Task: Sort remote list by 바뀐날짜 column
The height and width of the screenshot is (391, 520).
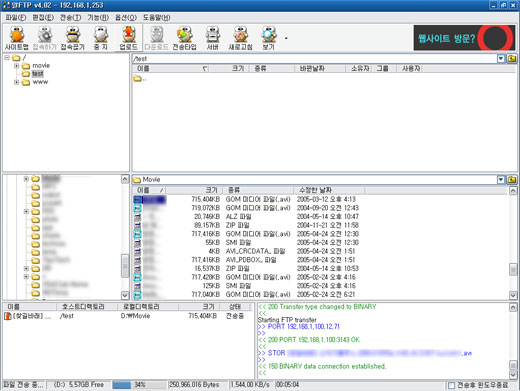Action: pos(320,69)
